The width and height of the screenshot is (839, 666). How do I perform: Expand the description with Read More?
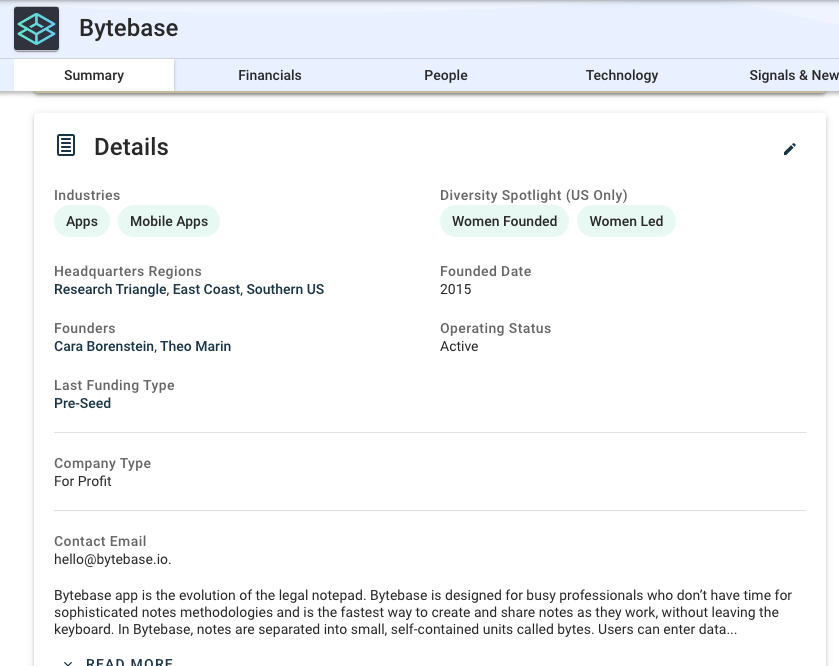[x=118, y=661]
